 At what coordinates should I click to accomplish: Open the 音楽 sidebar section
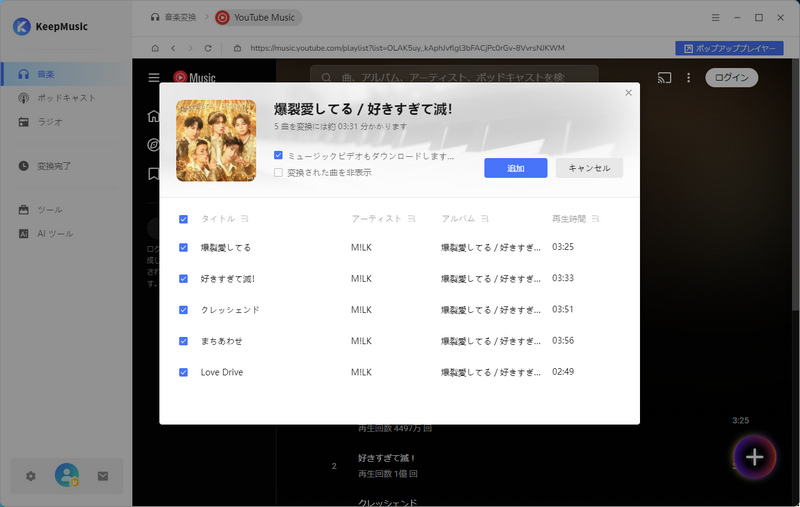[66, 74]
